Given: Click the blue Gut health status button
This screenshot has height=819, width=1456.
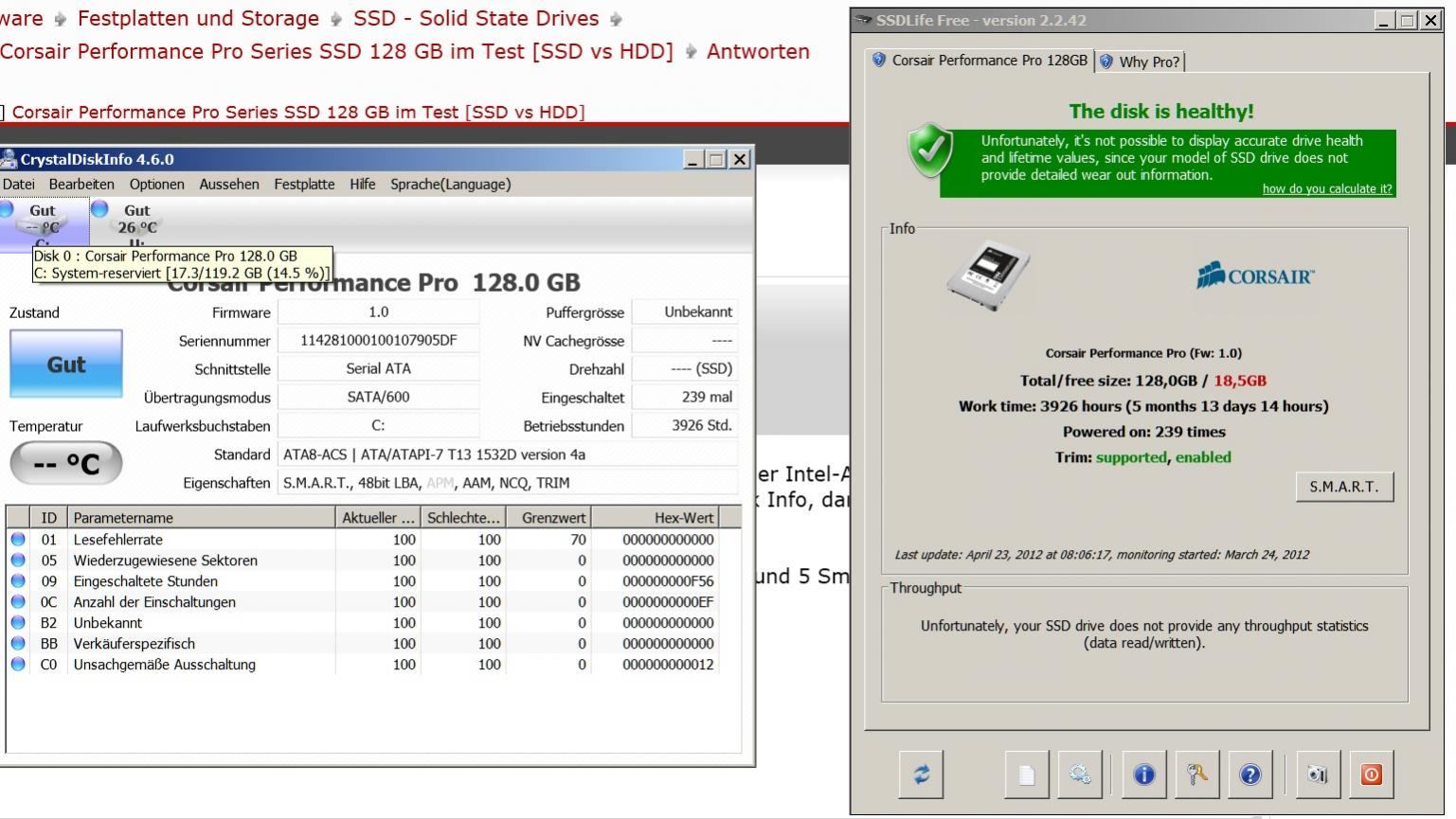Looking at the screenshot, I should (66, 364).
